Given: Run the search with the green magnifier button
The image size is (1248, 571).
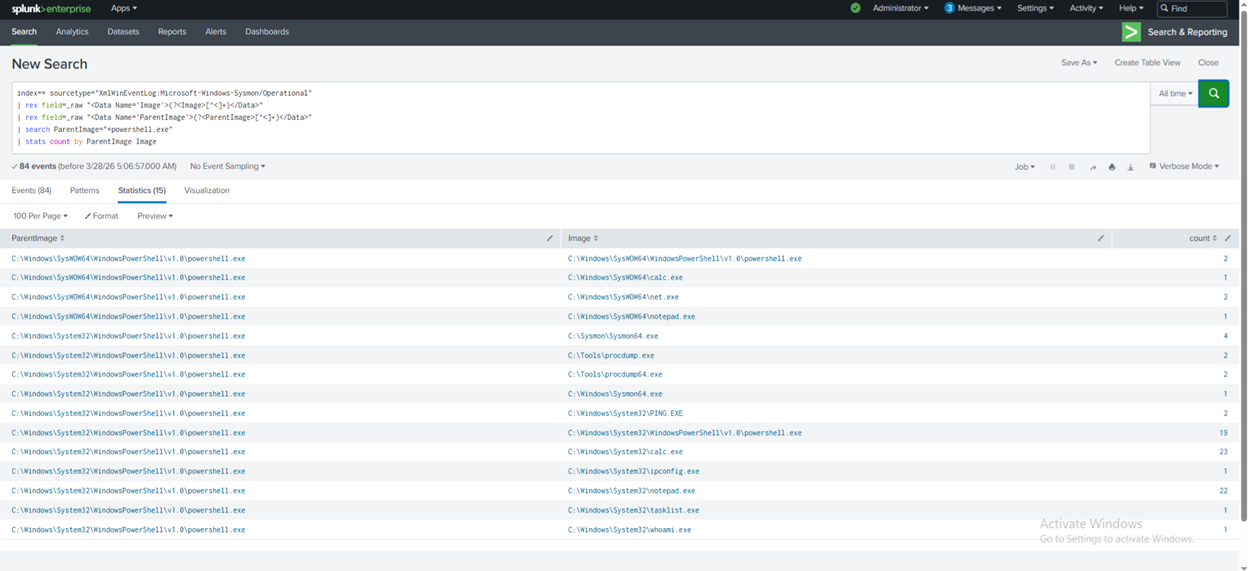Looking at the screenshot, I should (x=1213, y=93).
